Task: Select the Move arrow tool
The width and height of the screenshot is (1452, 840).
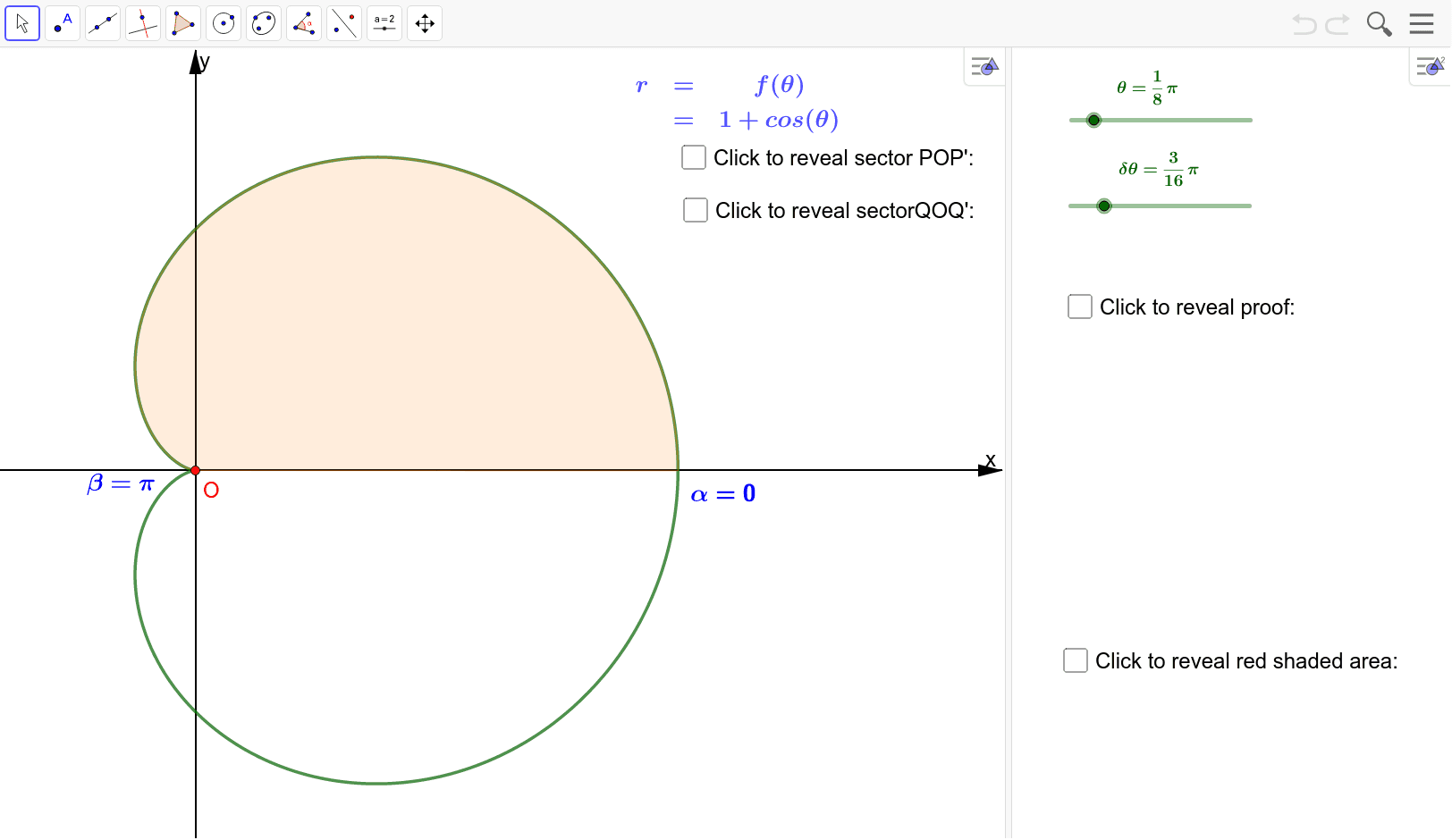Action: [22, 23]
